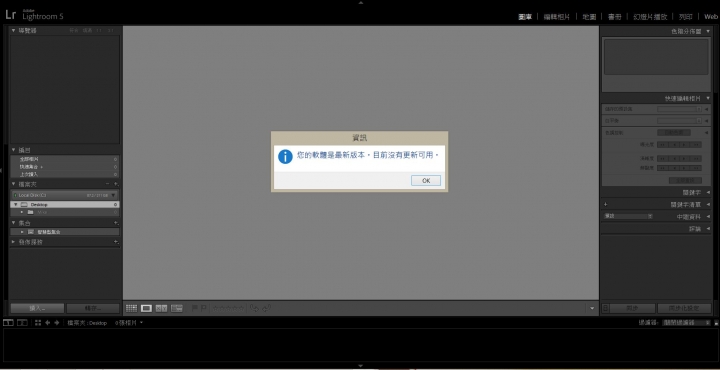Screen dimensions: 720x370
Task: Open metadata preset dropdown beside 中繼資料
Action: (627, 216)
